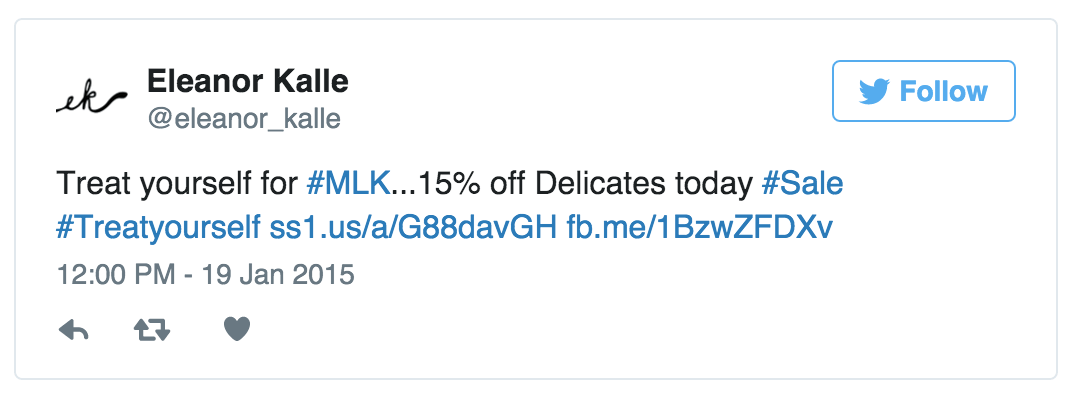Open the #MLK hashtag
The width and height of the screenshot is (1068, 400).
pos(347,185)
